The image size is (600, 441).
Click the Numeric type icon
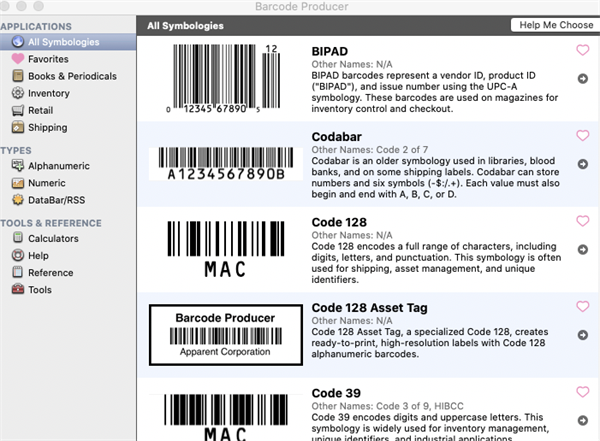pos(18,183)
